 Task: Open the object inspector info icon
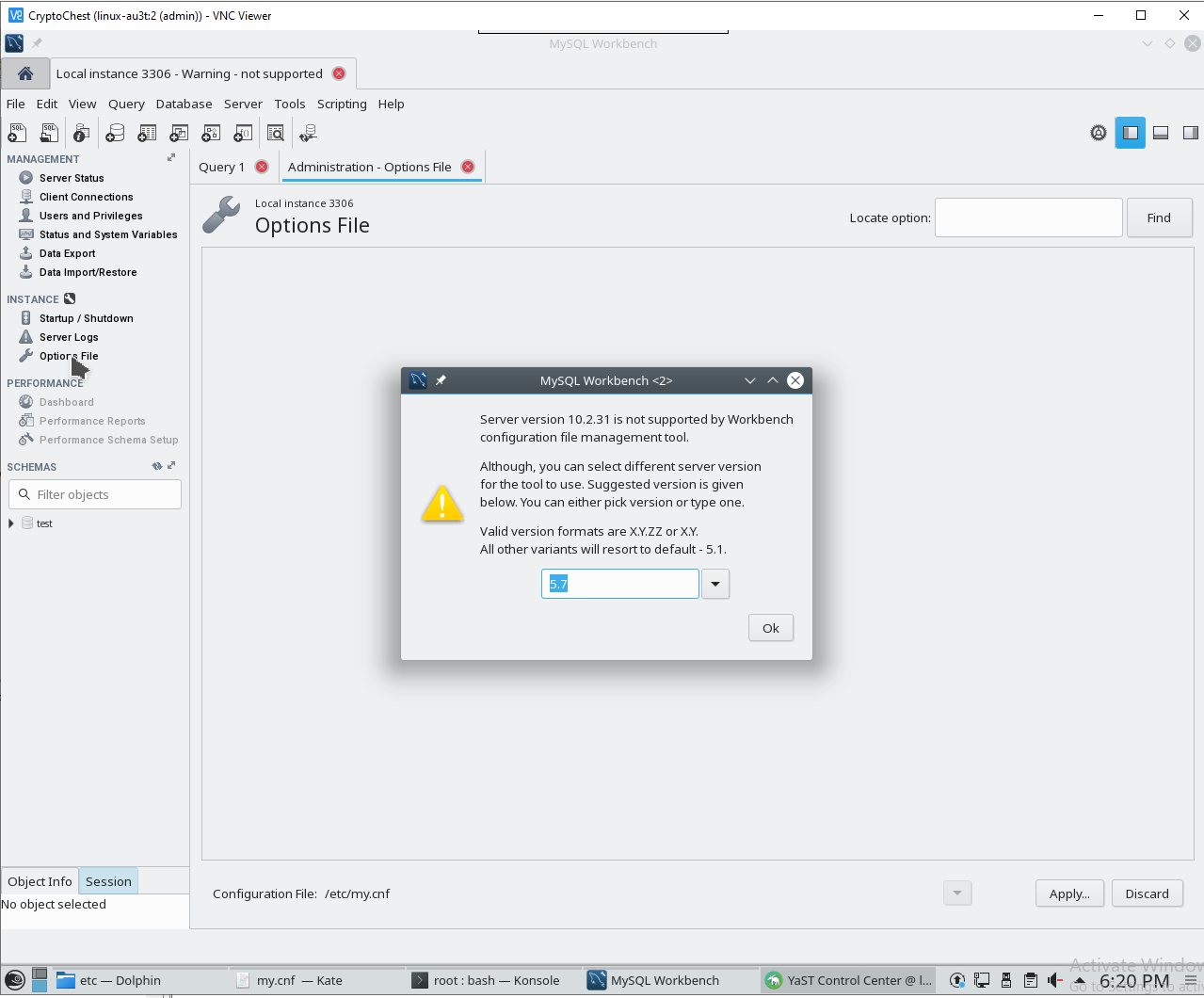point(82,133)
